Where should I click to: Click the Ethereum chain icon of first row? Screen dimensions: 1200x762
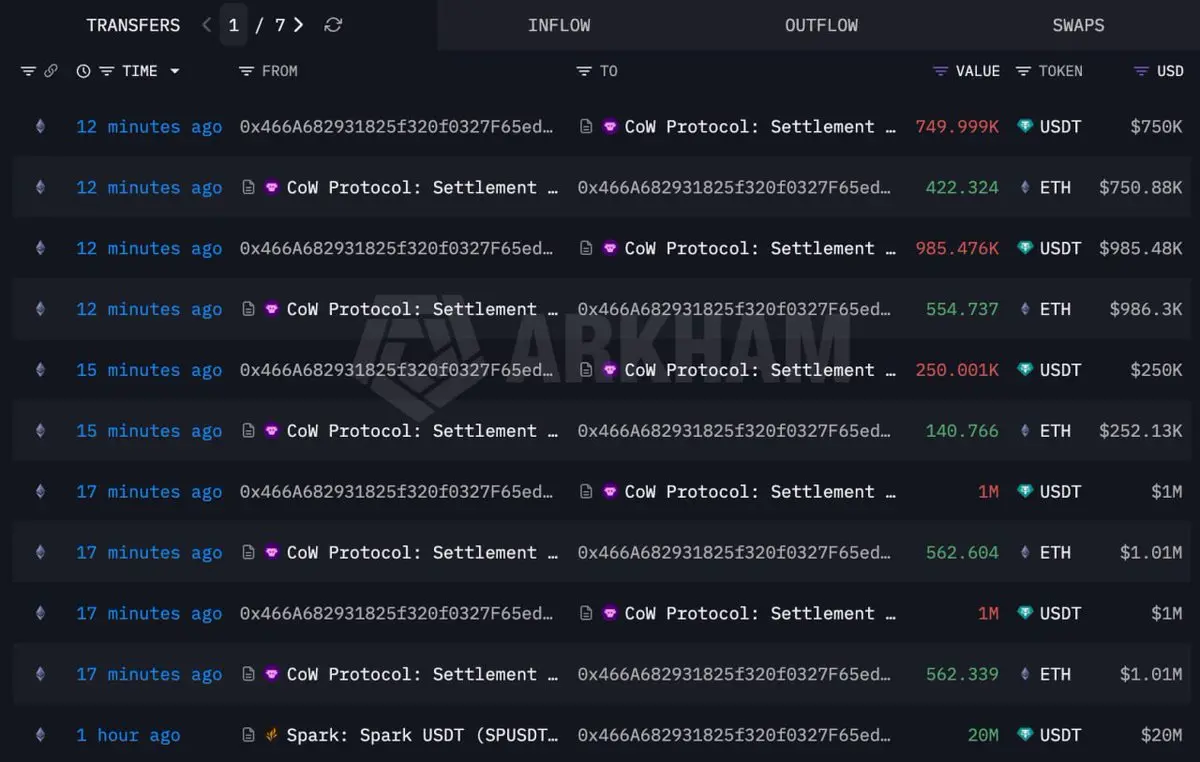point(40,127)
